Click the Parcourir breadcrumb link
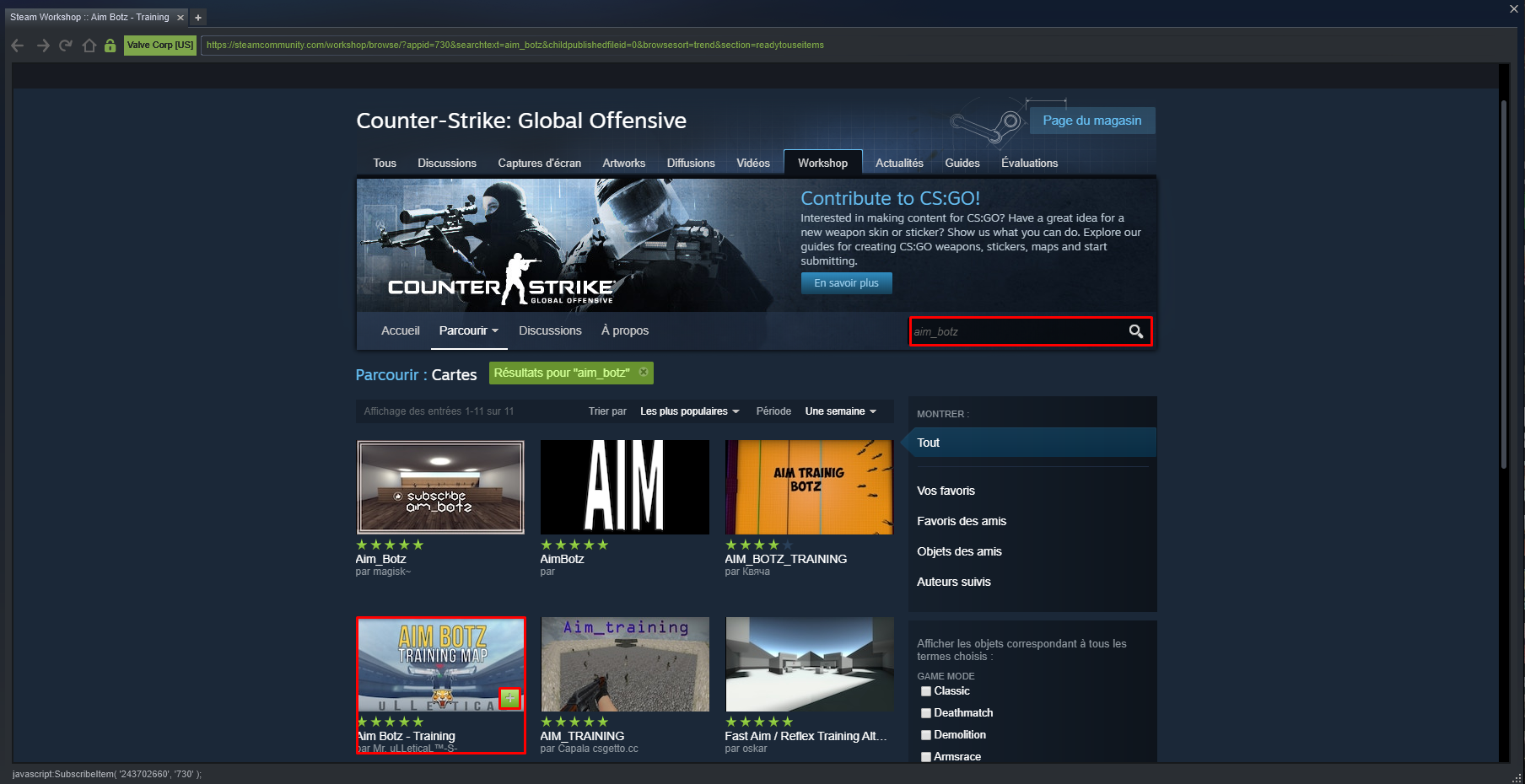Screen dimensions: 1525x784 pos(387,375)
